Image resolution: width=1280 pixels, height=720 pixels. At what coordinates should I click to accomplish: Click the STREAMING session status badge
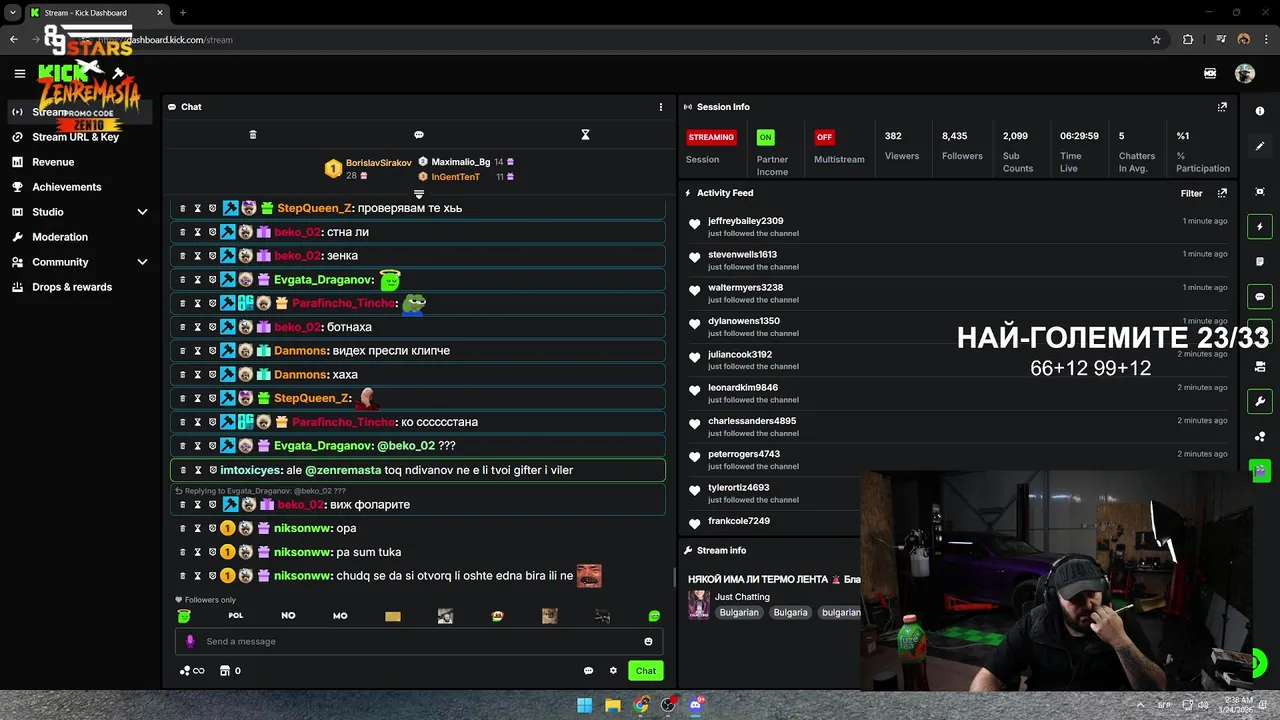click(x=711, y=137)
